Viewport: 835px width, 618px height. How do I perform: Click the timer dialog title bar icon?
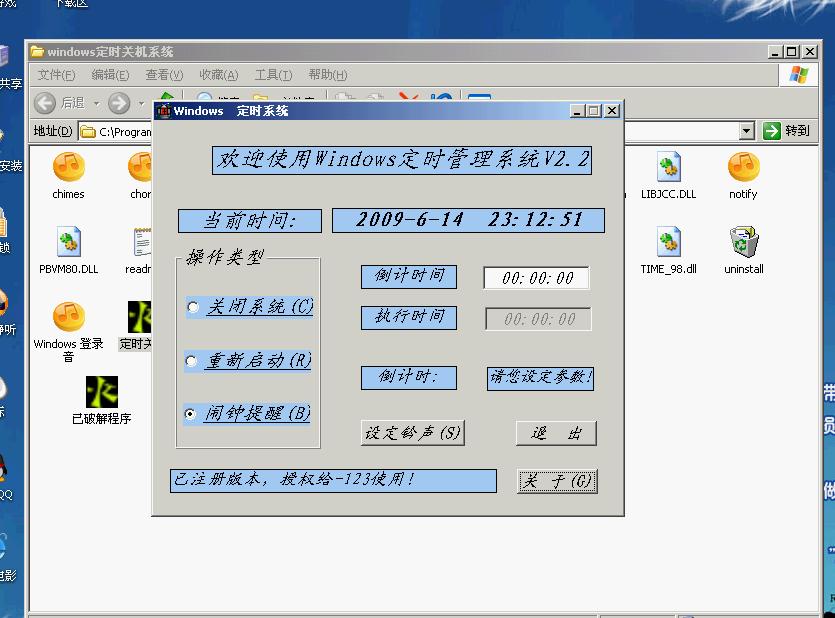point(164,111)
